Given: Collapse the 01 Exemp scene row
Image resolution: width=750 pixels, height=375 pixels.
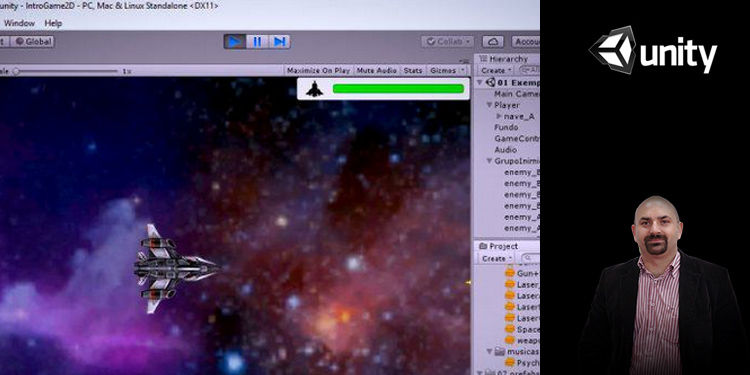Looking at the screenshot, I should coord(480,82).
